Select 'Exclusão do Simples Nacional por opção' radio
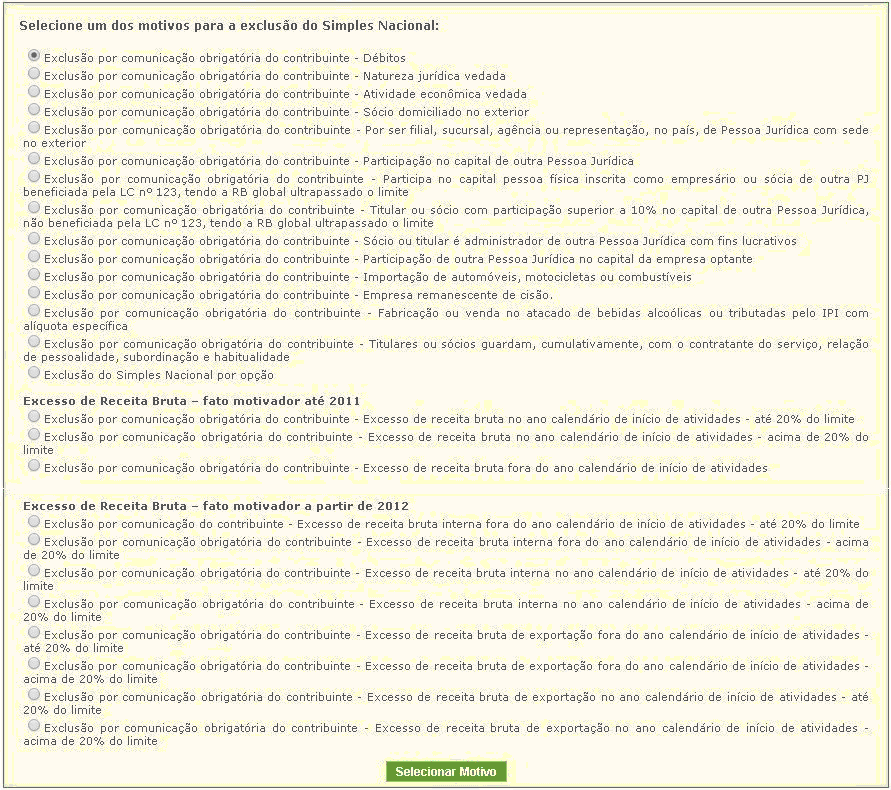 (x=34, y=372)
